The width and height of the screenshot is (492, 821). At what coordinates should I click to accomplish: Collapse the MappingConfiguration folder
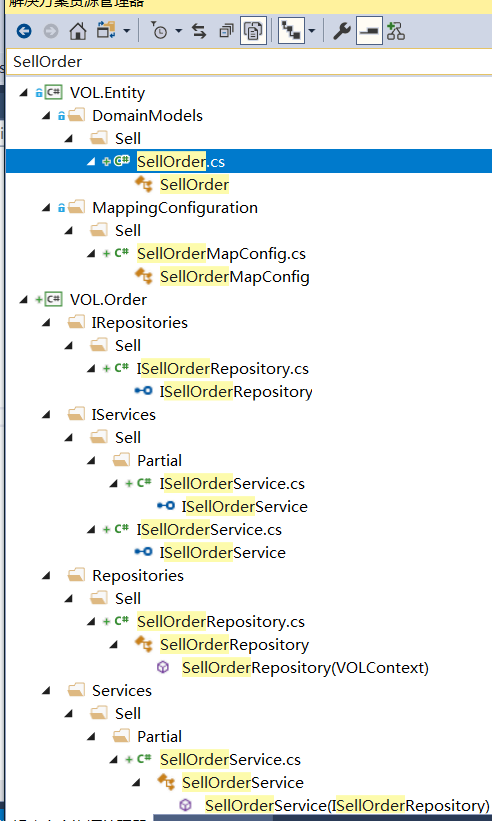pyautogui.click(x=46, y=208)
